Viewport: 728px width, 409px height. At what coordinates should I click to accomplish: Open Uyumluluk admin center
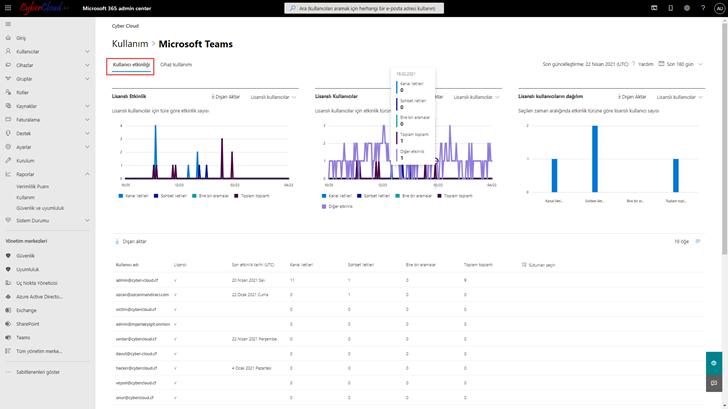point(27,269)
